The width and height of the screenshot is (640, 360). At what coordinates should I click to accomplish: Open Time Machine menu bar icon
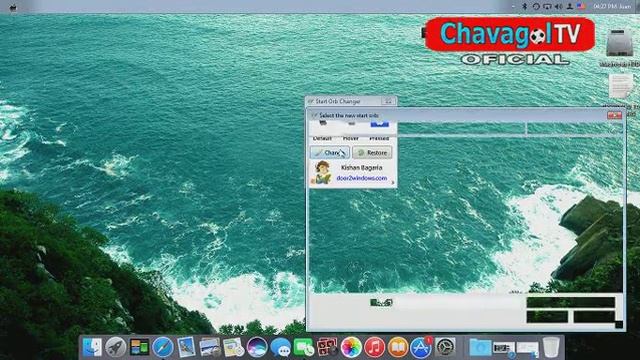coord(536,6)
